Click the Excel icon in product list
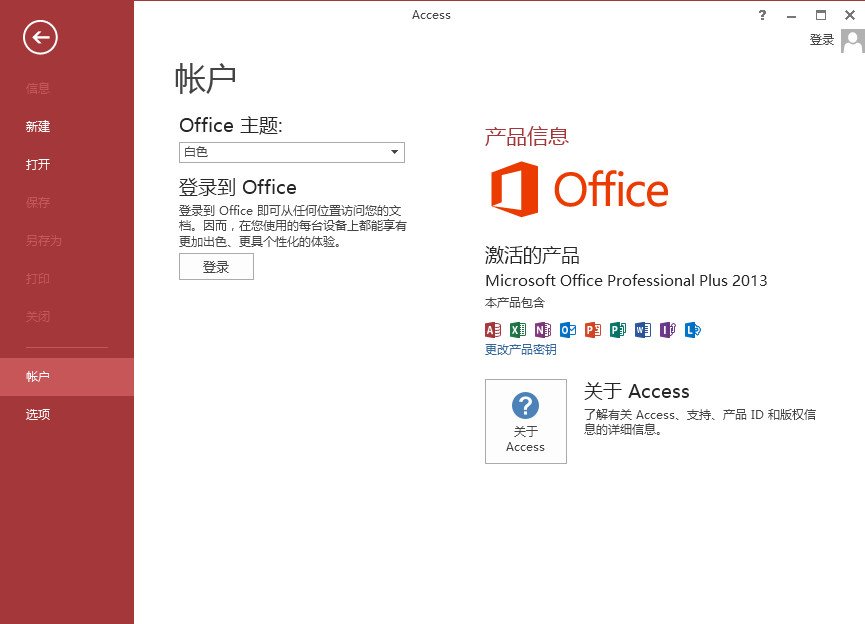 pyautogui.click(x=518, y=330)
